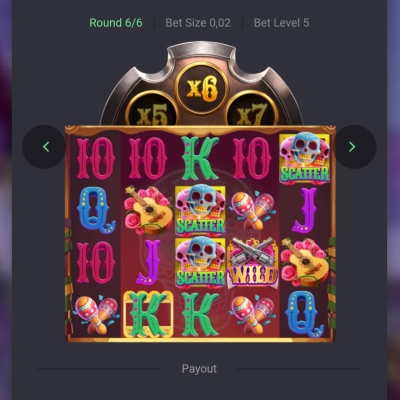Click the gold-framed K symbol
The image size is (400, 400).
point(148,314)
